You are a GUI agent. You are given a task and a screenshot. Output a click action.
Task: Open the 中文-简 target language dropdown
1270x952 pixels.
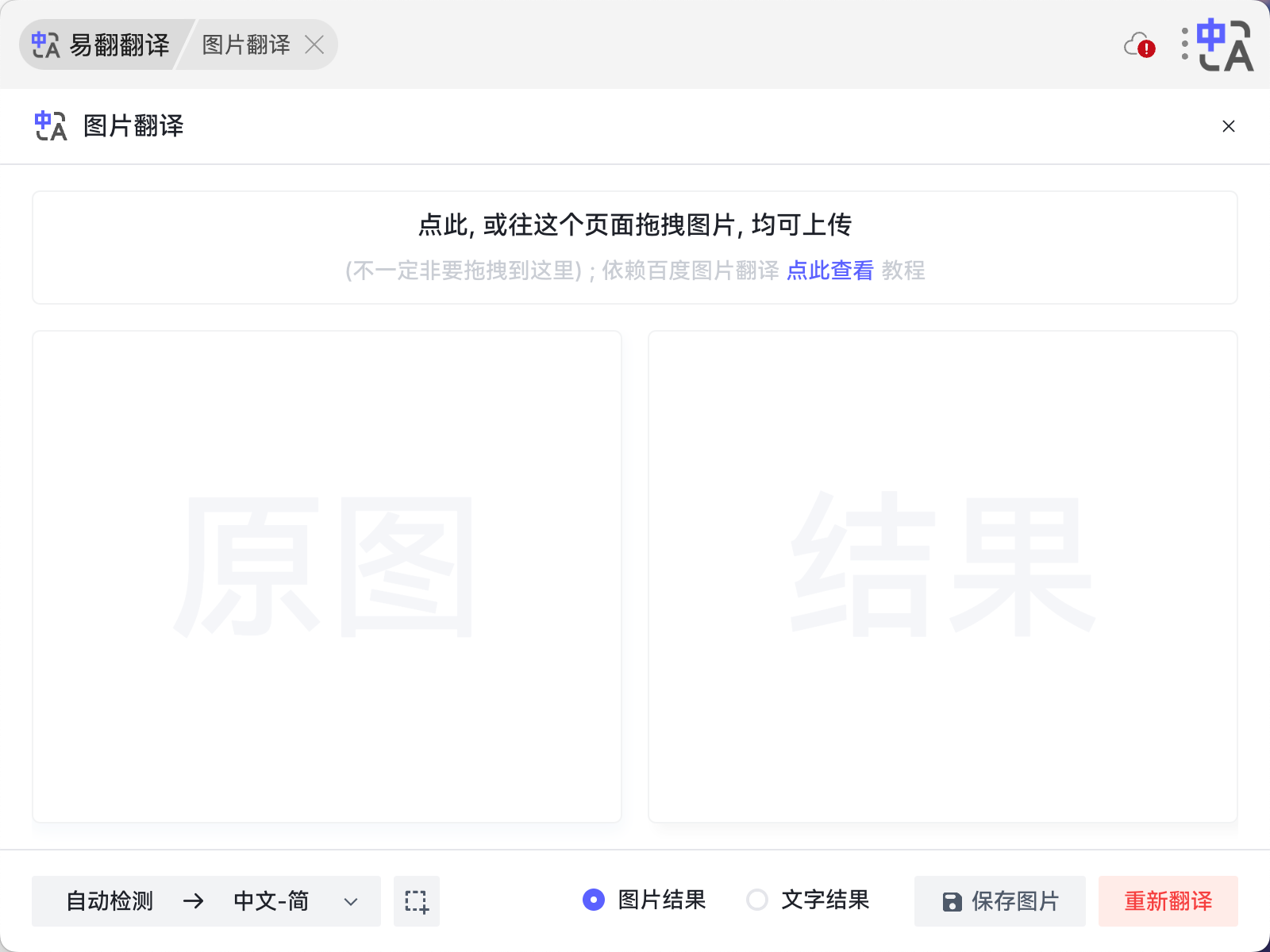pyautogui.click(x=271, y=901)
